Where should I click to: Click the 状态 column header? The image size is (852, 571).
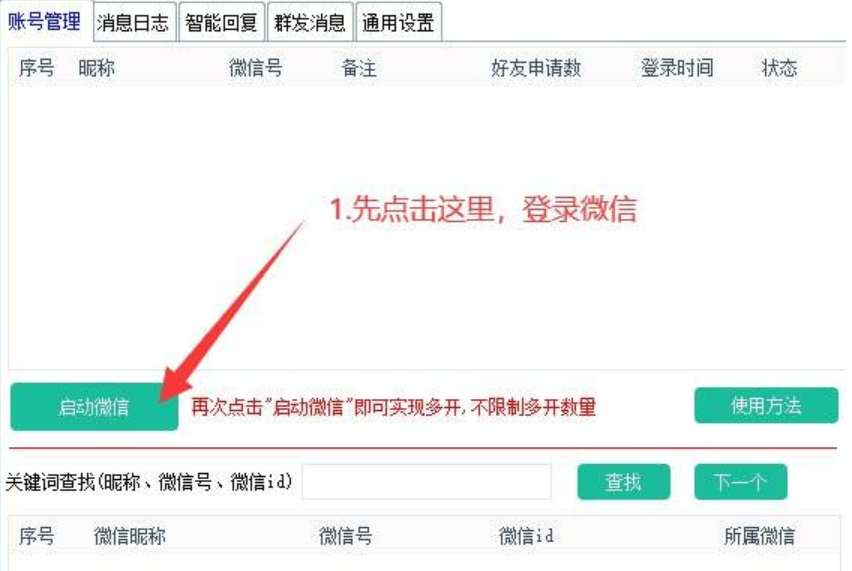pyautogui.click(x=779, y=68)
